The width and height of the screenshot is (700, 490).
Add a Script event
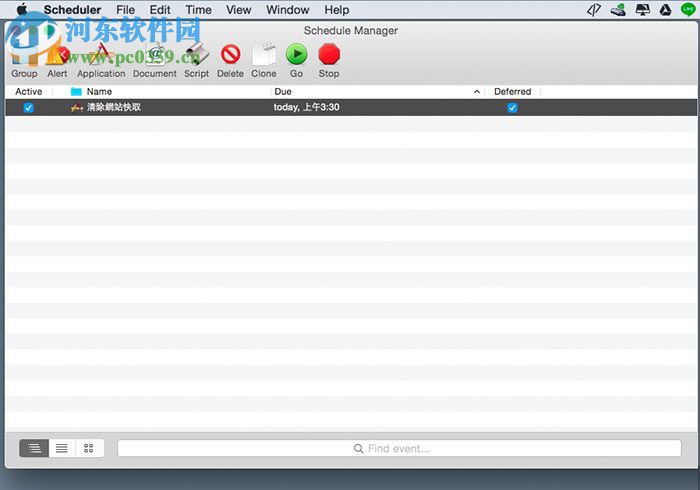[x=196, y=61]
